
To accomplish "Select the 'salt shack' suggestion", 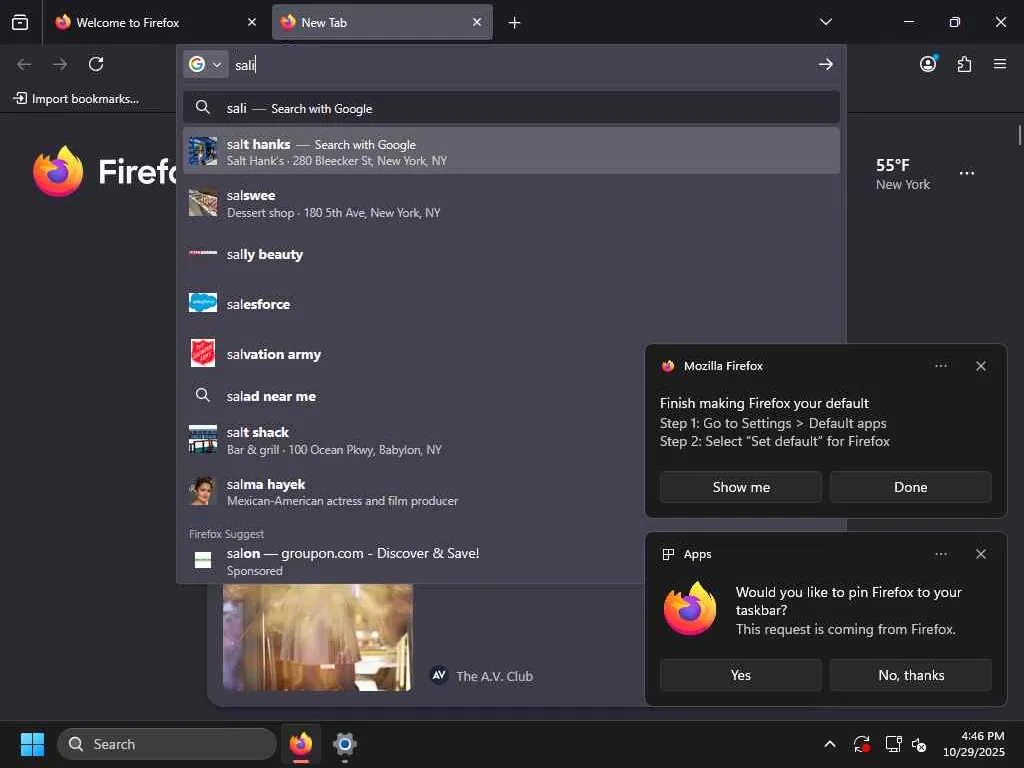I will pyautogui.click(x=411, y=440).
